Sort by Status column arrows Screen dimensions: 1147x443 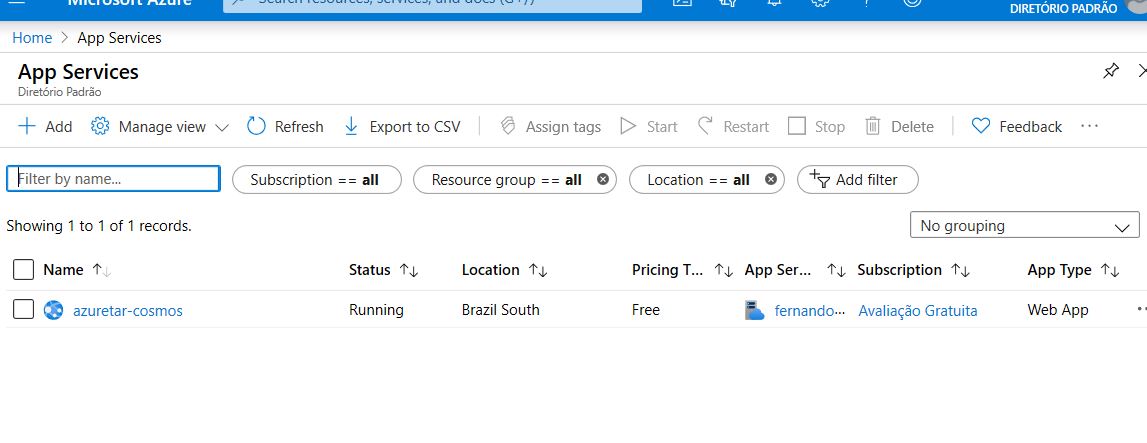[x=409, y=270]
